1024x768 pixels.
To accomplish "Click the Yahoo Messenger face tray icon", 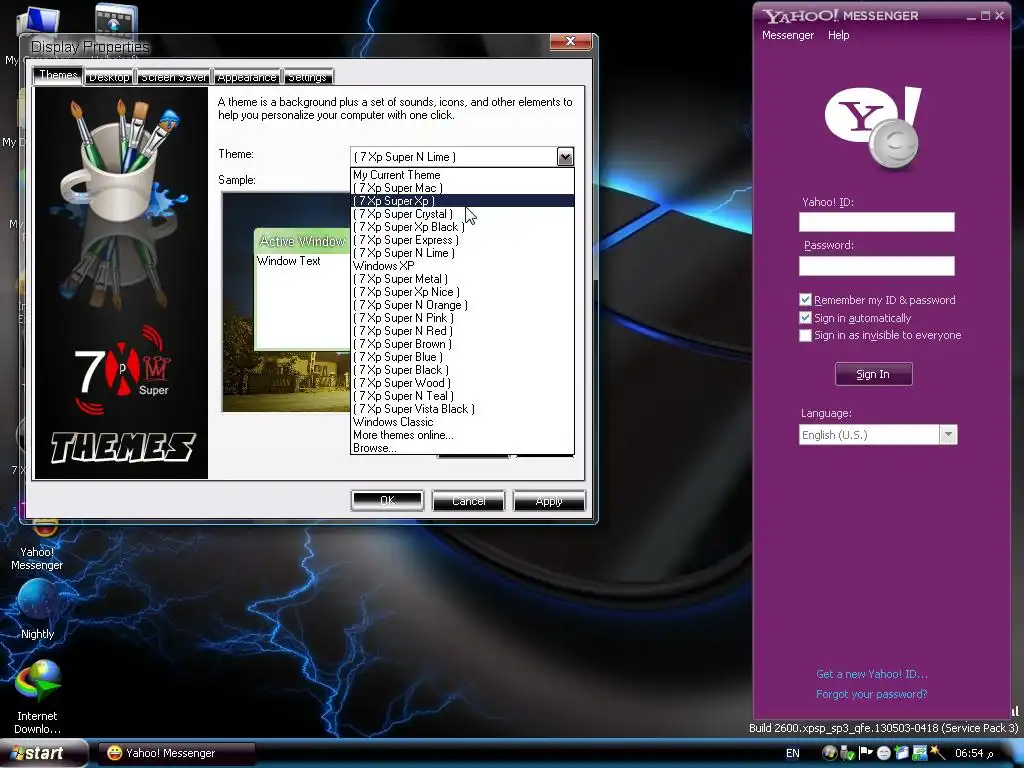I will [884, 753].
